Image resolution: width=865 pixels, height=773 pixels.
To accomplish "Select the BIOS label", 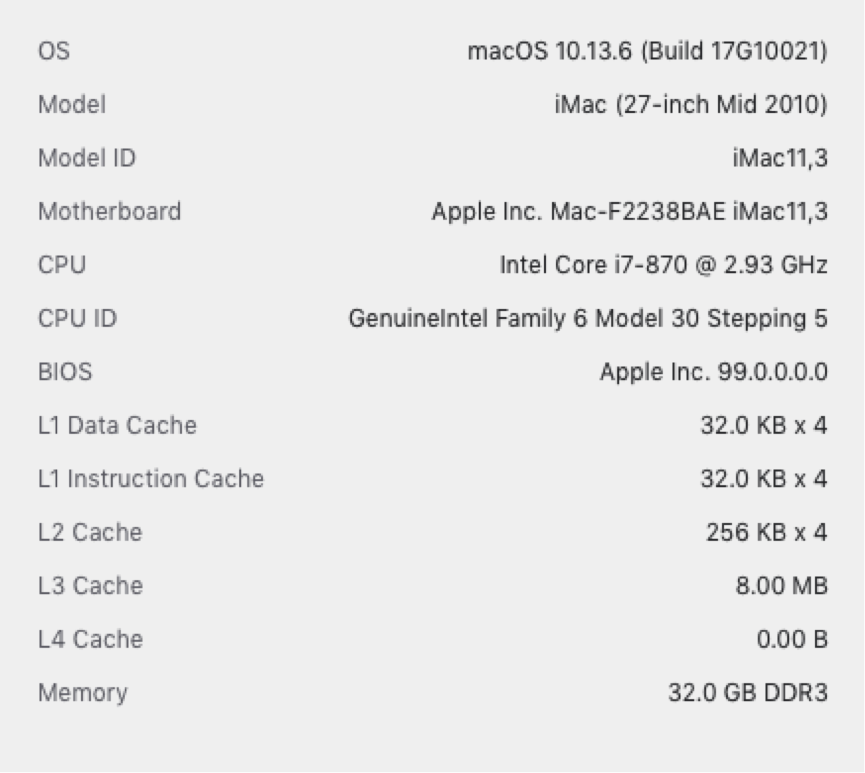I will [x=65, y=372].
